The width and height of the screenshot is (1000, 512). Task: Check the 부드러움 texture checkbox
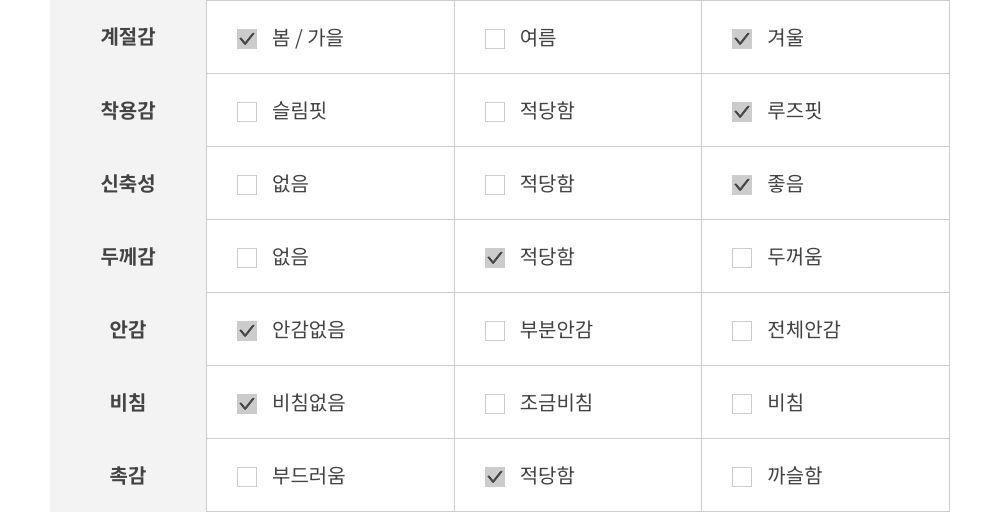247,477
